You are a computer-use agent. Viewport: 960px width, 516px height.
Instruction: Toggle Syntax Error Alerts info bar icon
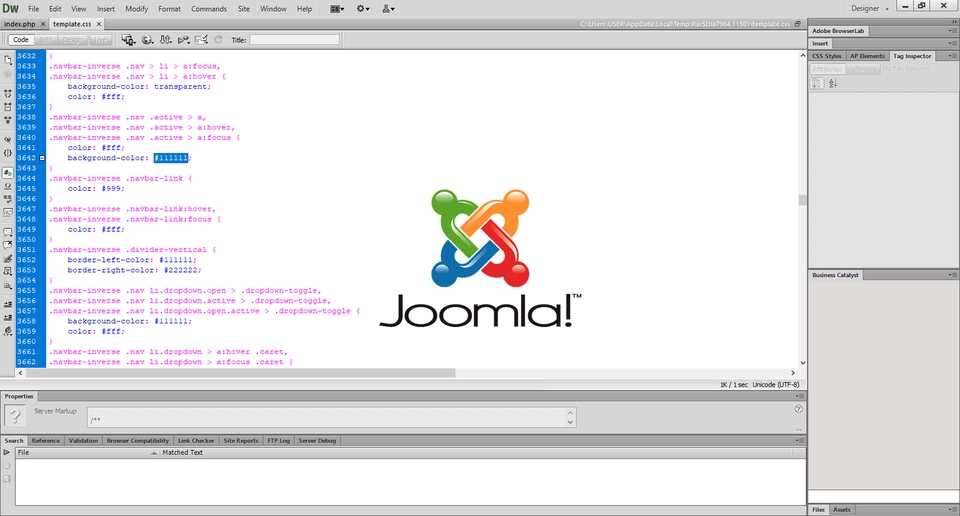coord(8,212)
